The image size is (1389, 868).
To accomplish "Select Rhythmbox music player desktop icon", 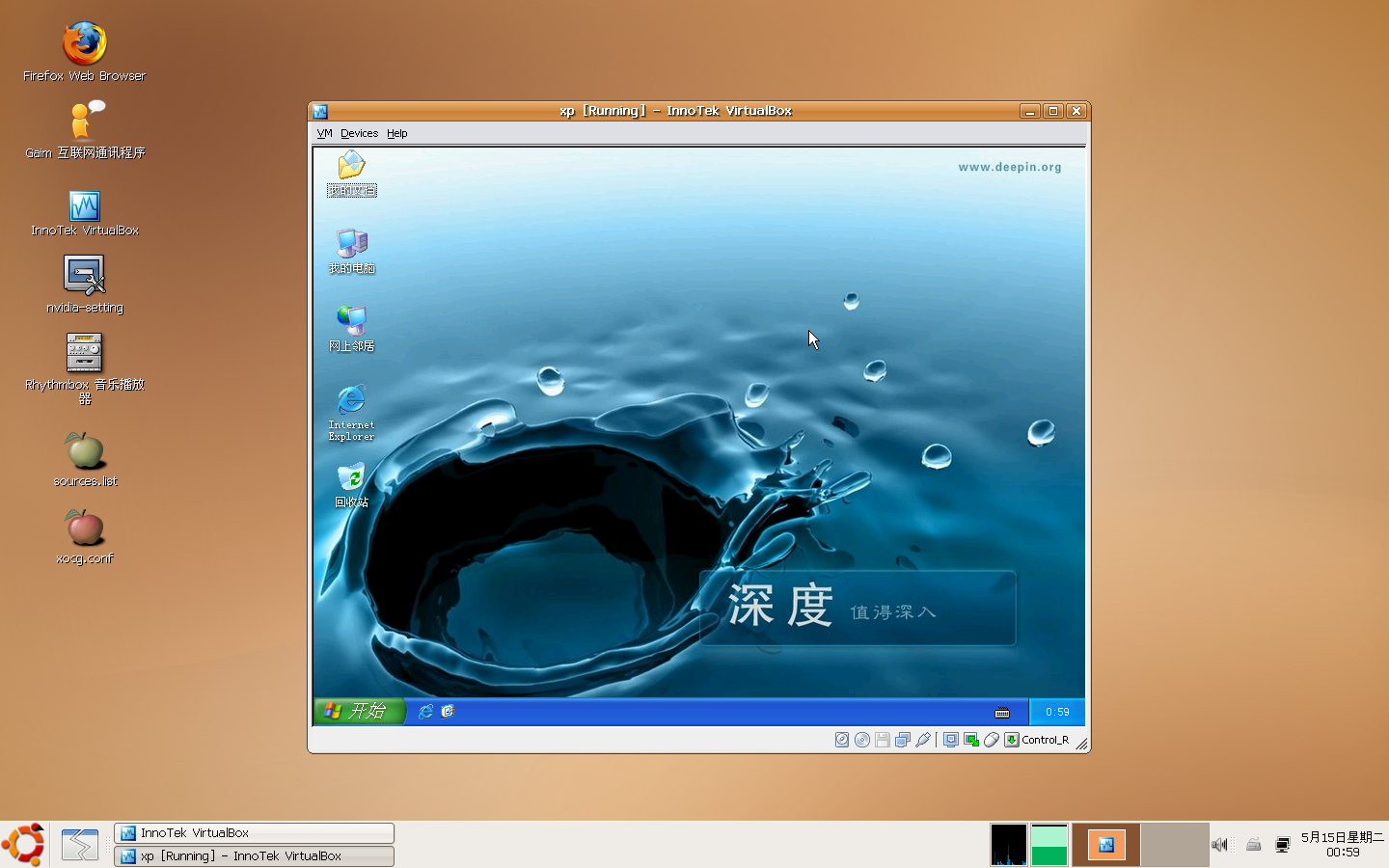I will 85,368.
